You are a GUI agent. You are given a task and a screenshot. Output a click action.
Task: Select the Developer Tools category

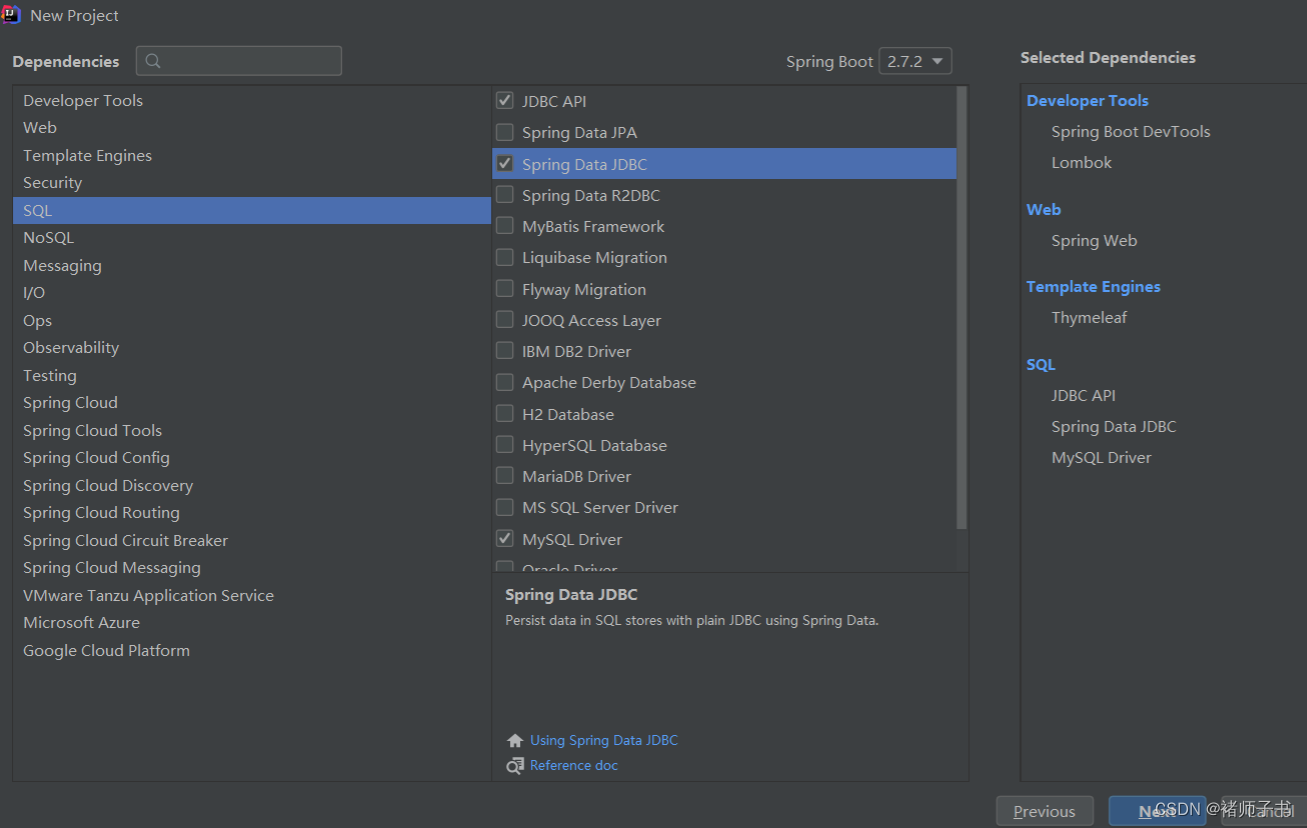[x=252, y=100]
